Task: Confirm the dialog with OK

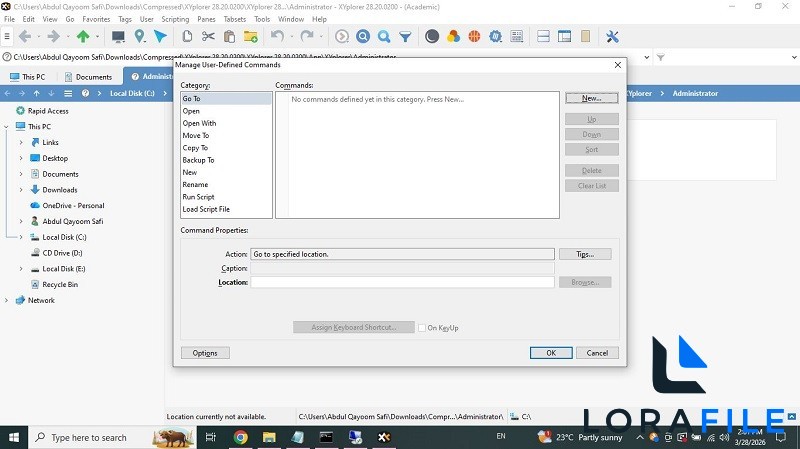Action: [x=551, y=353]
